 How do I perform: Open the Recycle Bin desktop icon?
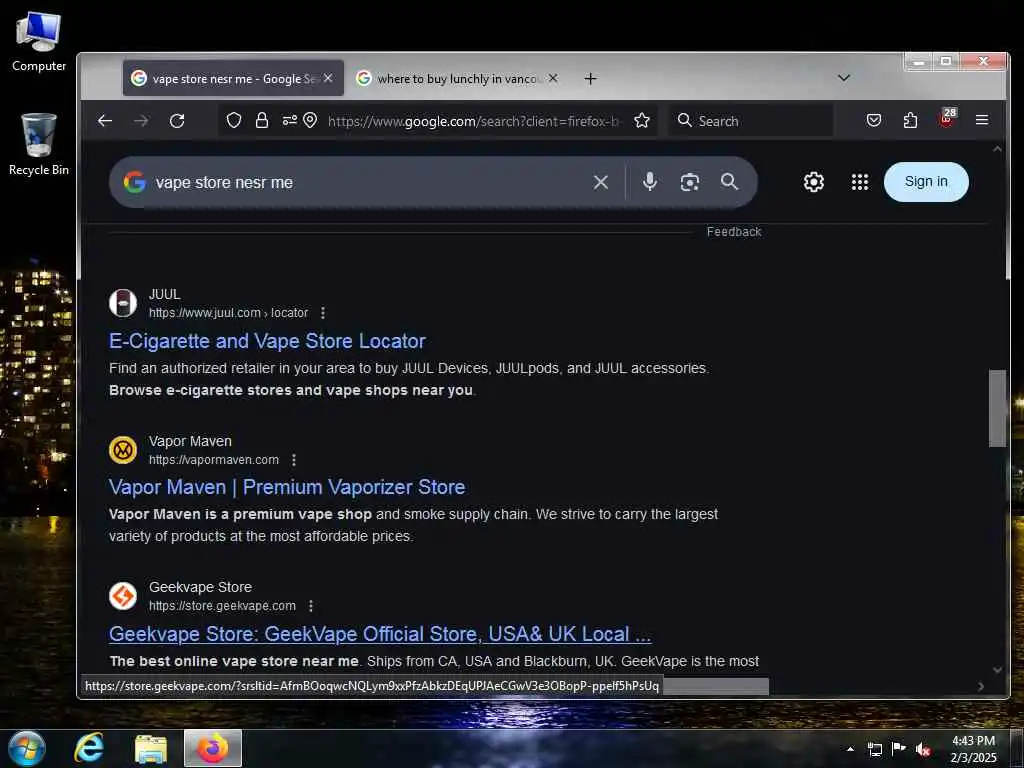pyautogui.click(x=39, y=144)
